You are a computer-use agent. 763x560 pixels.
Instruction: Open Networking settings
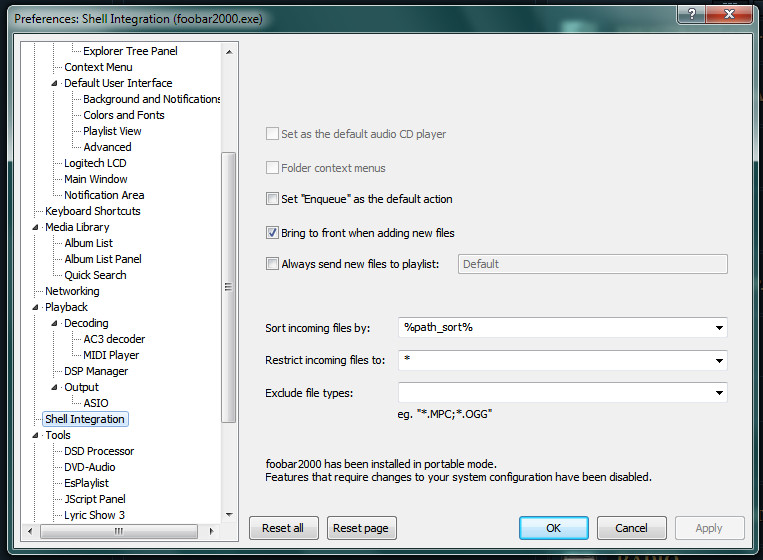tap(72, 291)
